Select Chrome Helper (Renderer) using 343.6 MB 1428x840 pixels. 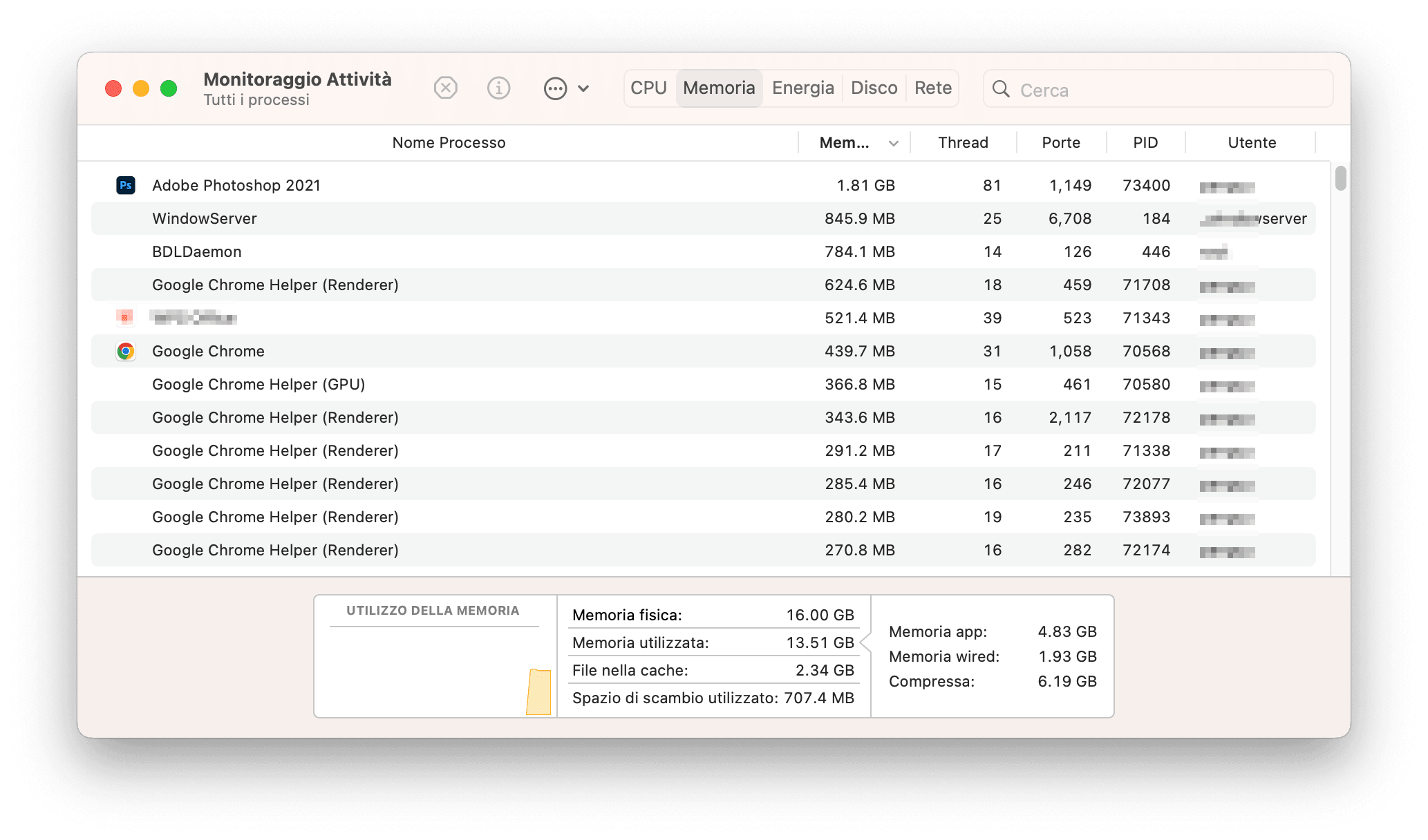click(x=704, y=417)
